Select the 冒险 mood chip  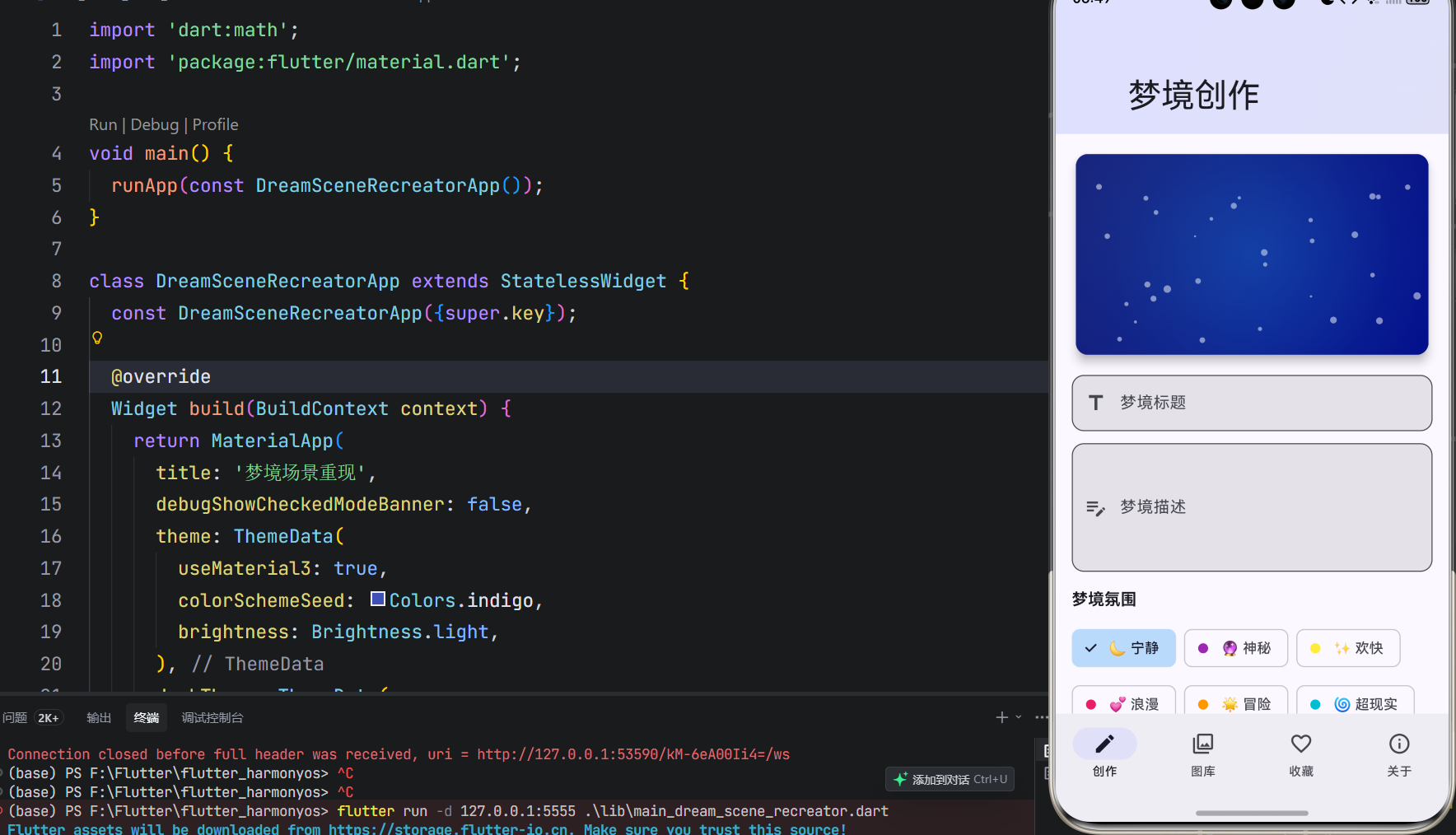click(1235, 701)
